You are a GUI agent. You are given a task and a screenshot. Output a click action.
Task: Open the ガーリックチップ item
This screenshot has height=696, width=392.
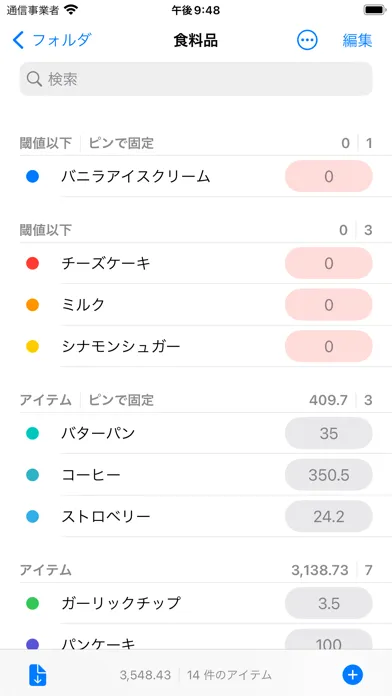pyautogui.click(x=196, y=603)
